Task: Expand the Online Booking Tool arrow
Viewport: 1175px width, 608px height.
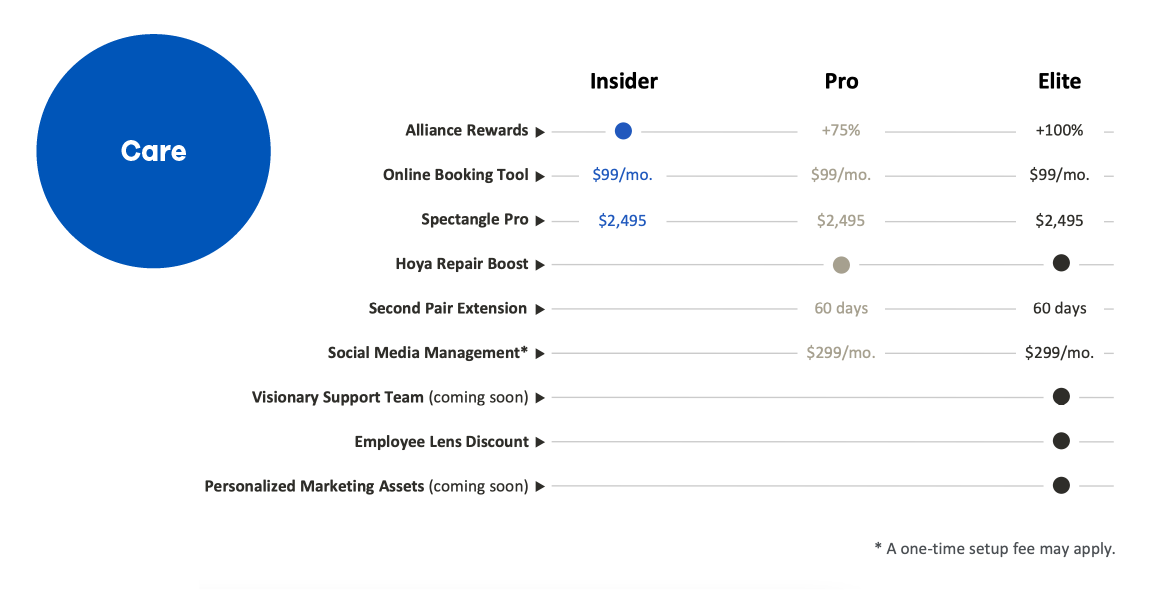Action: click(x=540, y=176)
